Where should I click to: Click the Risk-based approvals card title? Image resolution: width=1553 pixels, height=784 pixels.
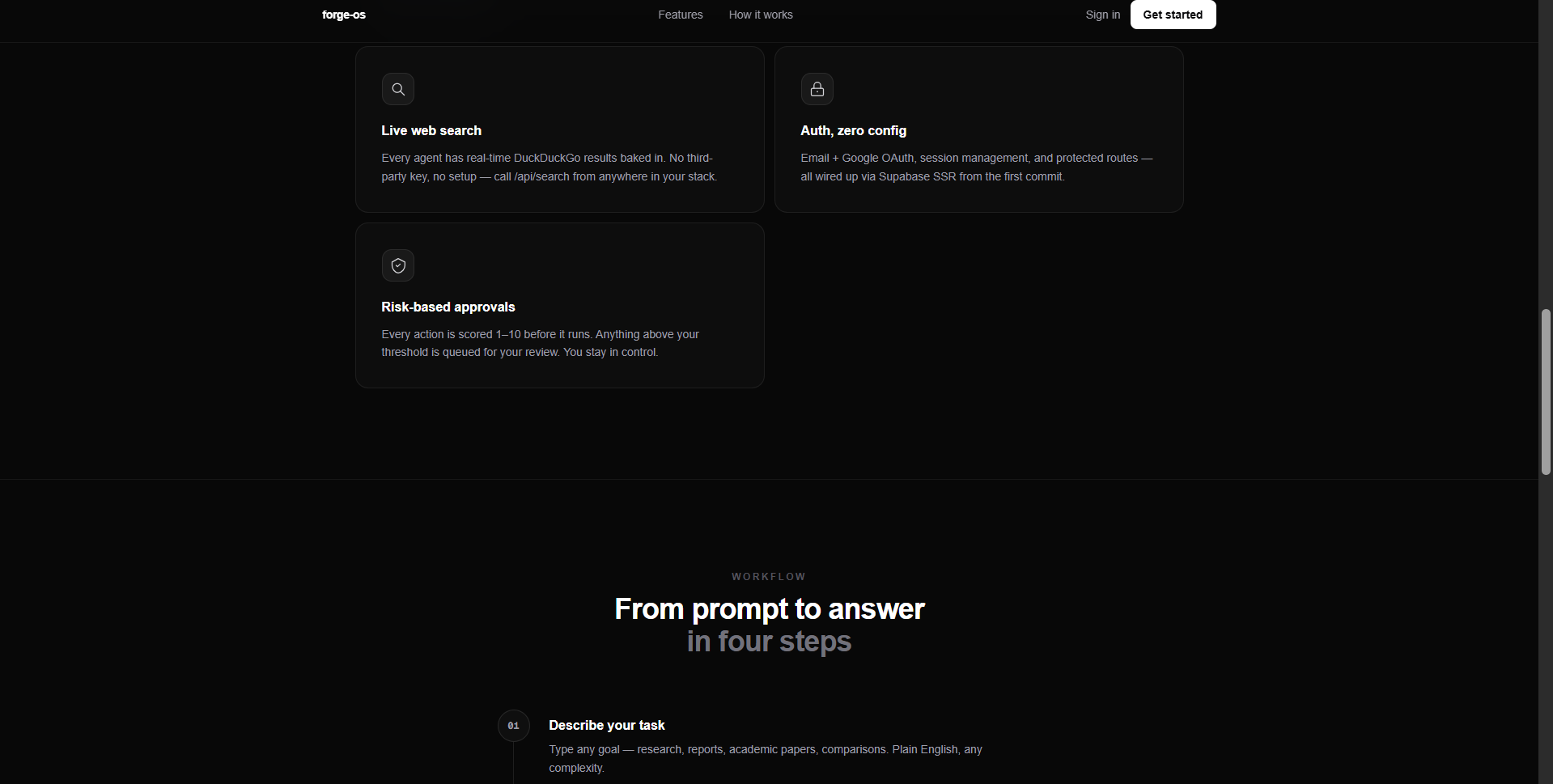coord(448,307)
